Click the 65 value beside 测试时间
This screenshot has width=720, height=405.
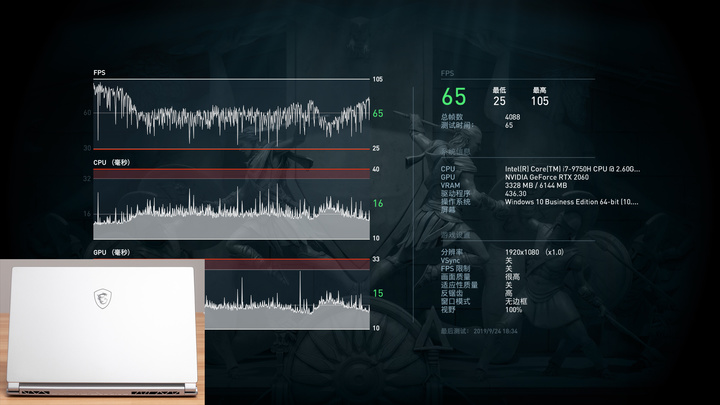(509, 125)
